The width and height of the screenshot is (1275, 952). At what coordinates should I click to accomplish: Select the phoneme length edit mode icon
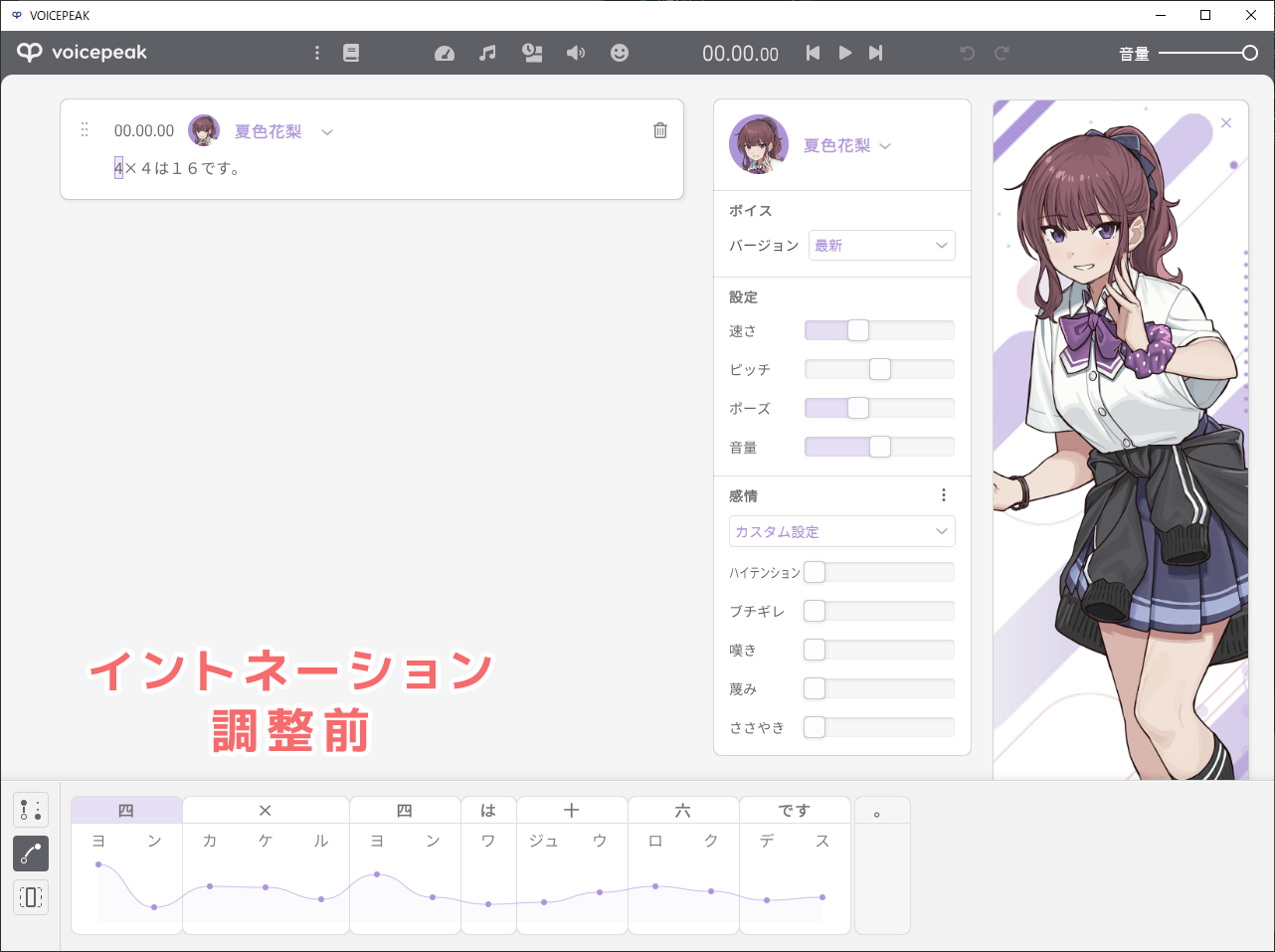(x=31, y=897)
